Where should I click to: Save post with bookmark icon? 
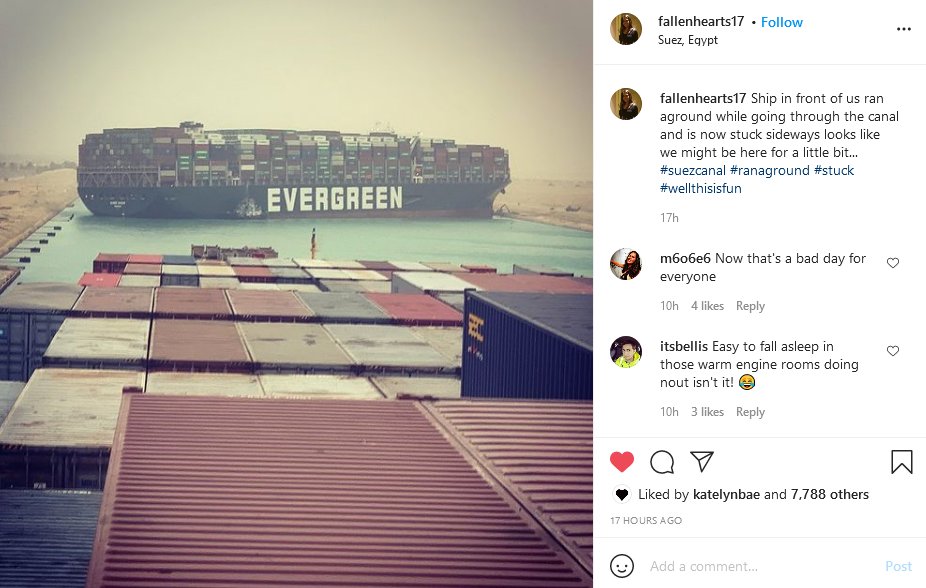point(902,462)
